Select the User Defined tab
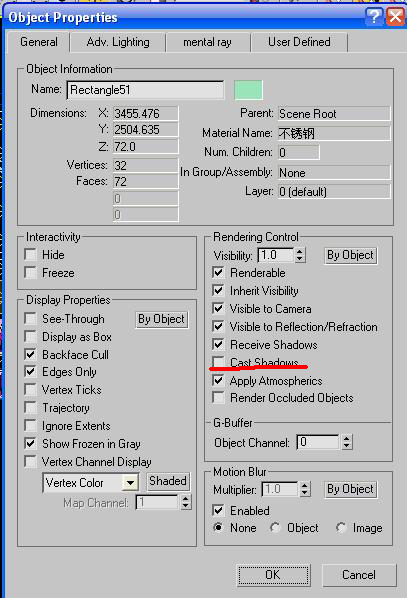407x598 pixels. coord(299,42)
